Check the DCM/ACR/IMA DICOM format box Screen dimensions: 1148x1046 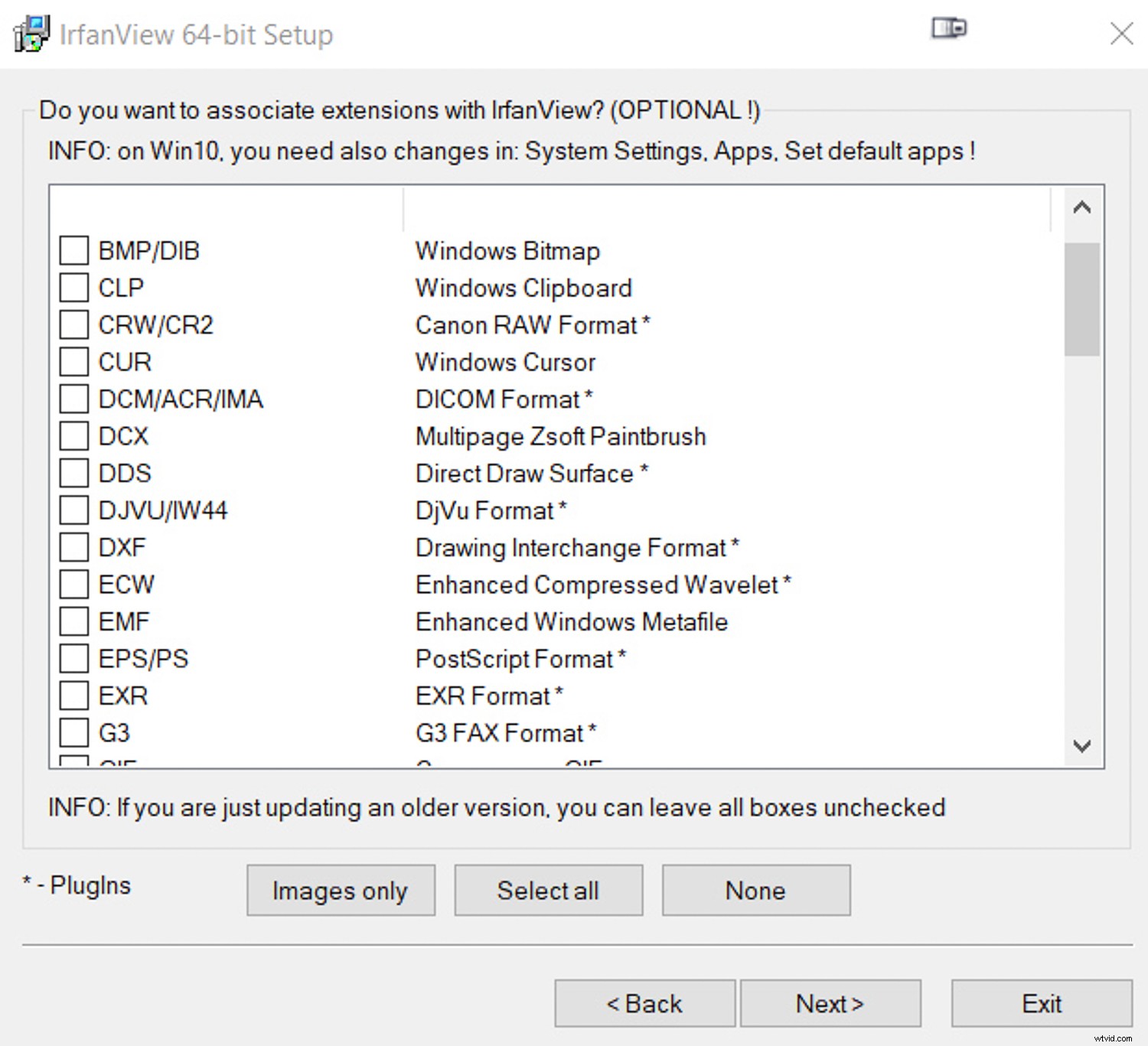pos(74,399)
